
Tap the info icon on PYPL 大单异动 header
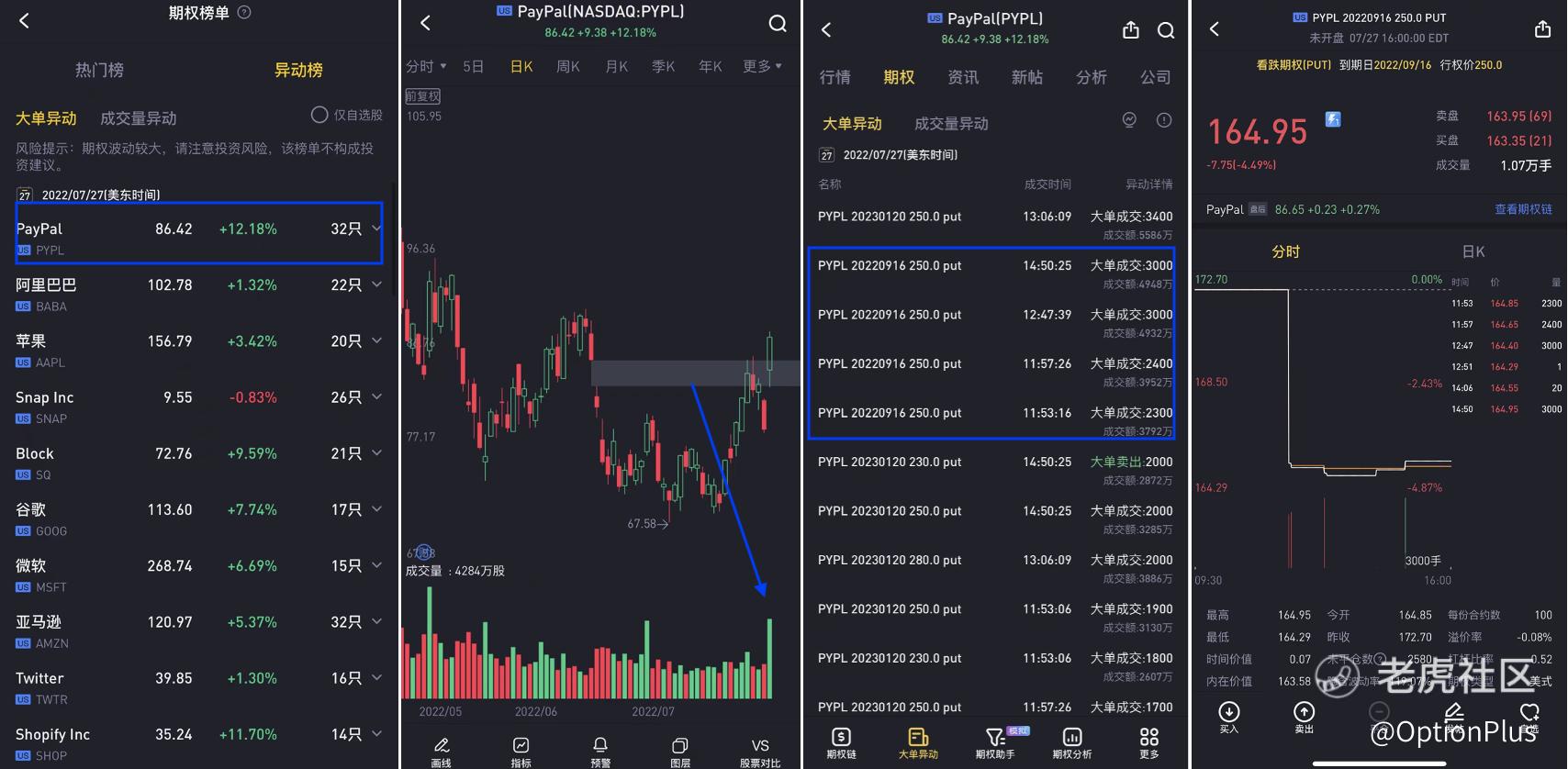click(1164, 120)
